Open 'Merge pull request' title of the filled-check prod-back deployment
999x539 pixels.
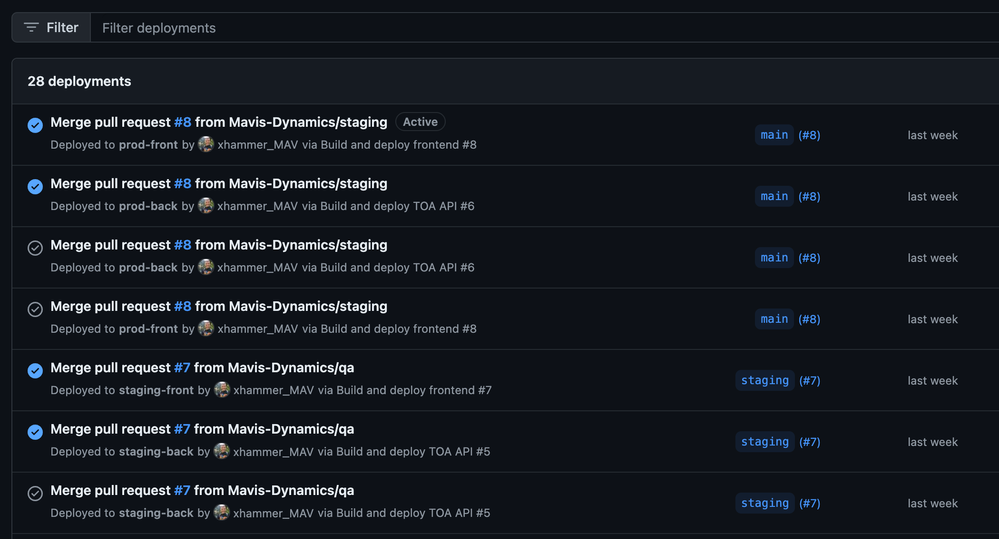[x=219, y=183]
